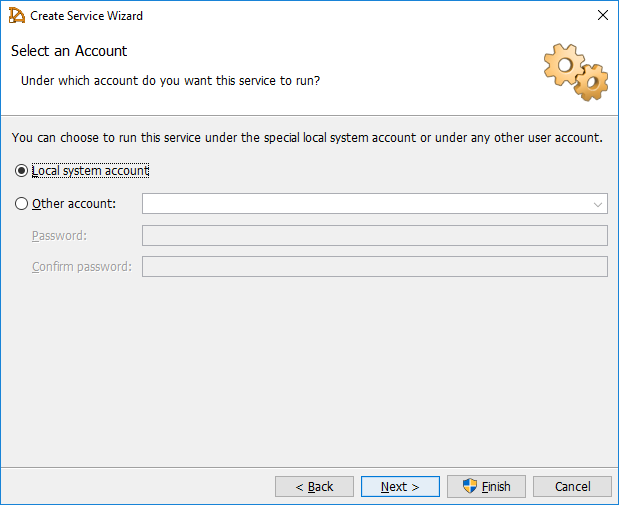Click the Create Service Wizard title bar icon
This screenshot has width=619, height=505.
(x=16, y=16)
